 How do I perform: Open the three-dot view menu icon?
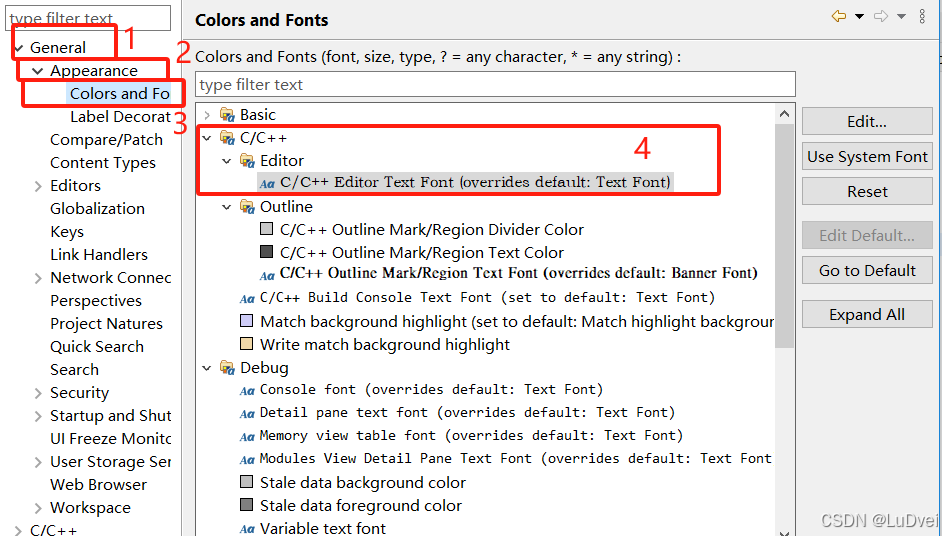pyautogui.click(x=922, y=16)
